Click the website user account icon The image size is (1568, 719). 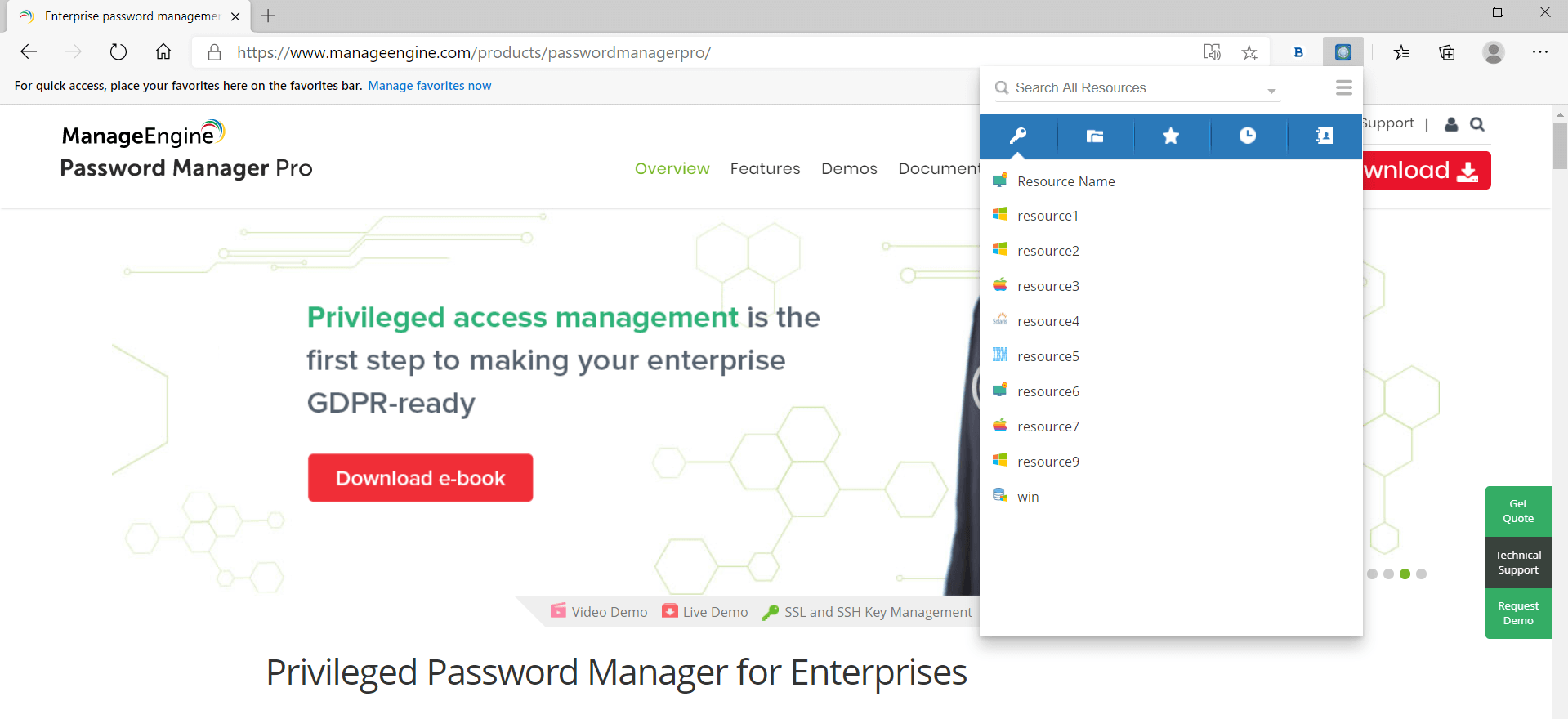(x=1451, y=124)
